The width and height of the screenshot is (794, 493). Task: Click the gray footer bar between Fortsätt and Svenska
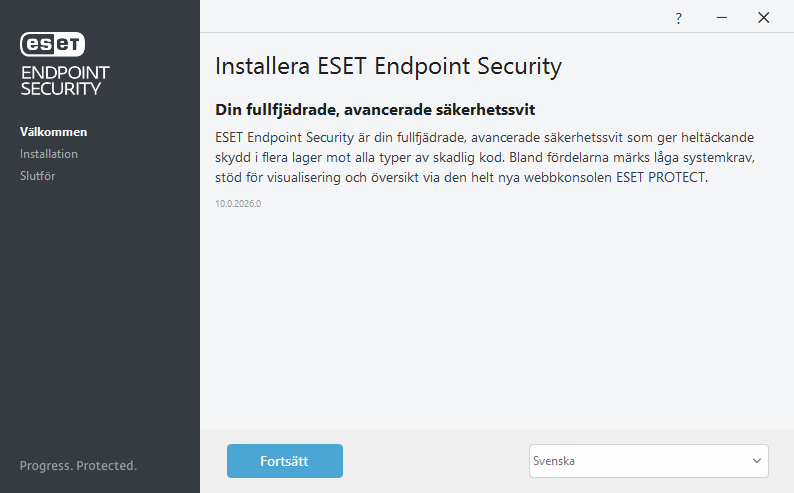click(435, 461)
